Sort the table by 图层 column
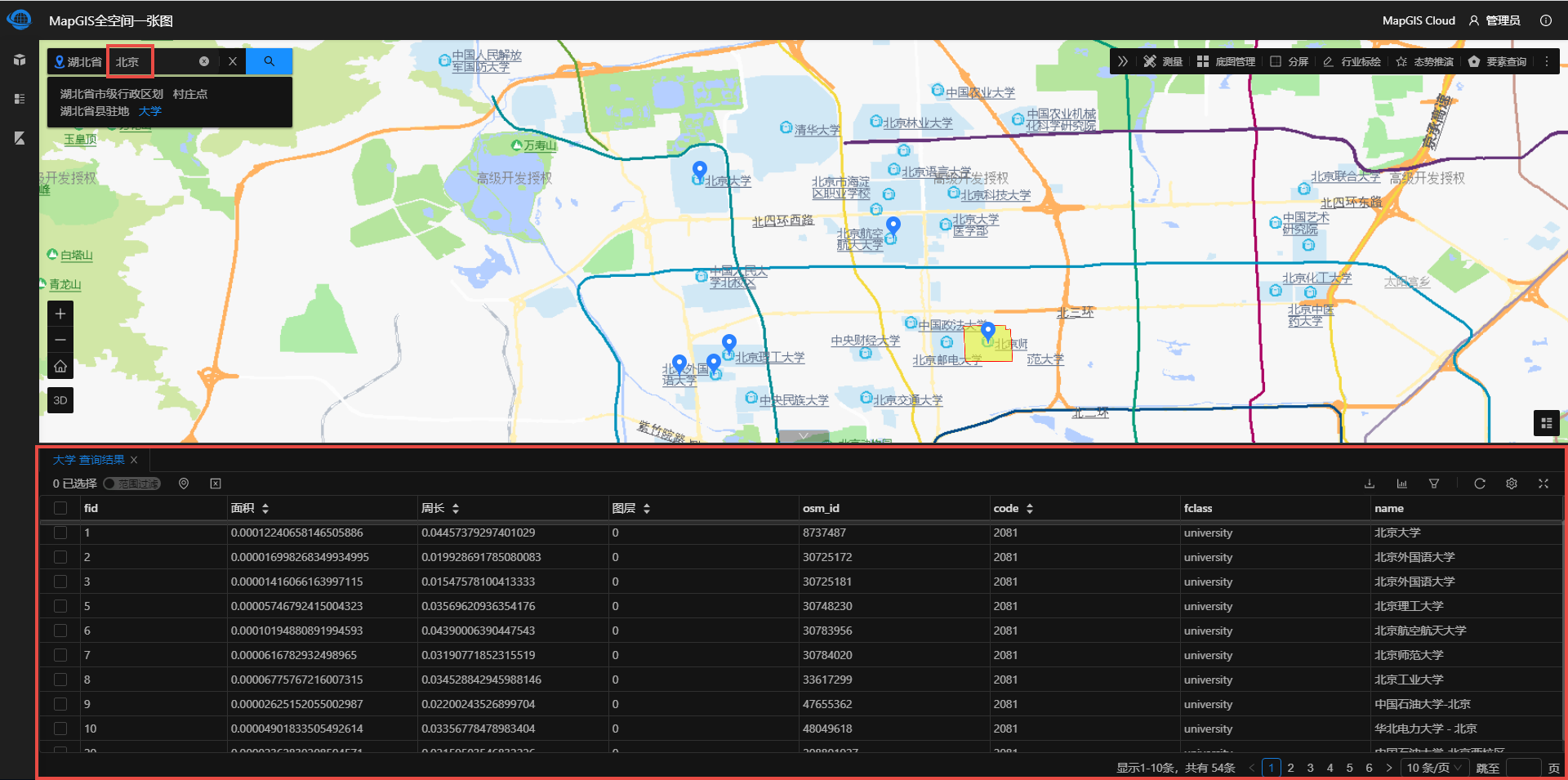 point(647,508)
